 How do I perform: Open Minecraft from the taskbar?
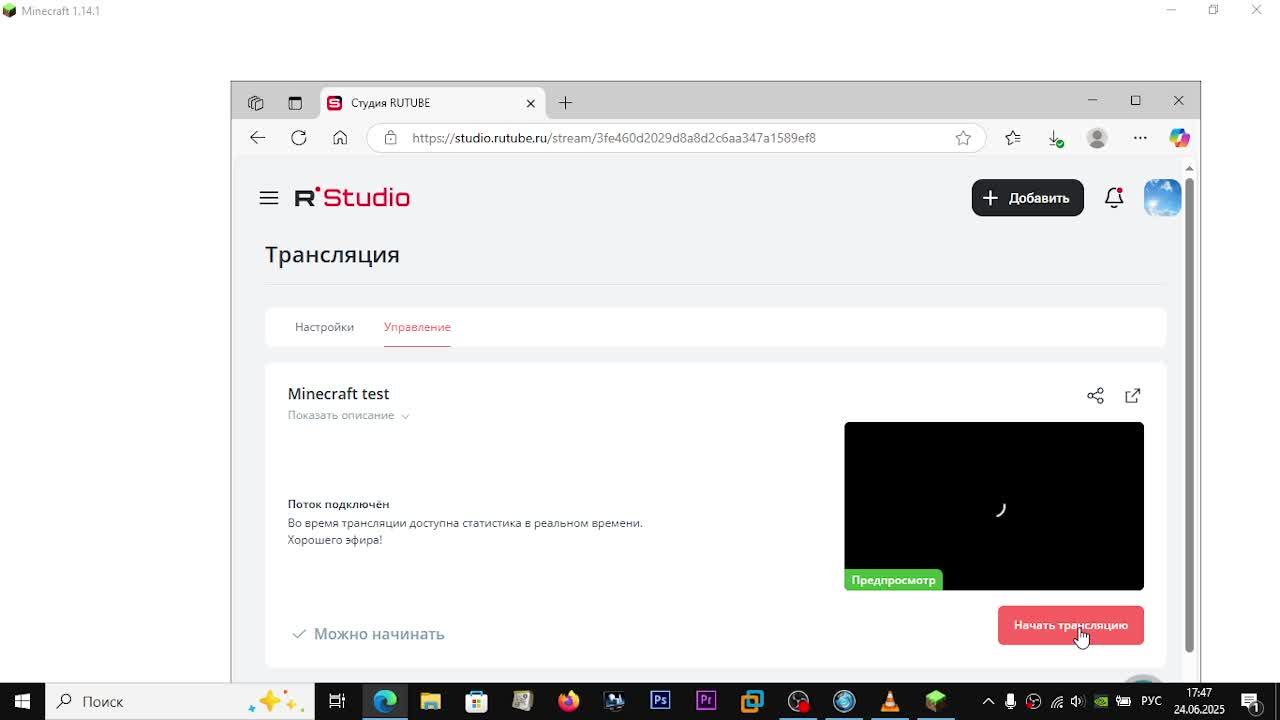tap(935, 701)
